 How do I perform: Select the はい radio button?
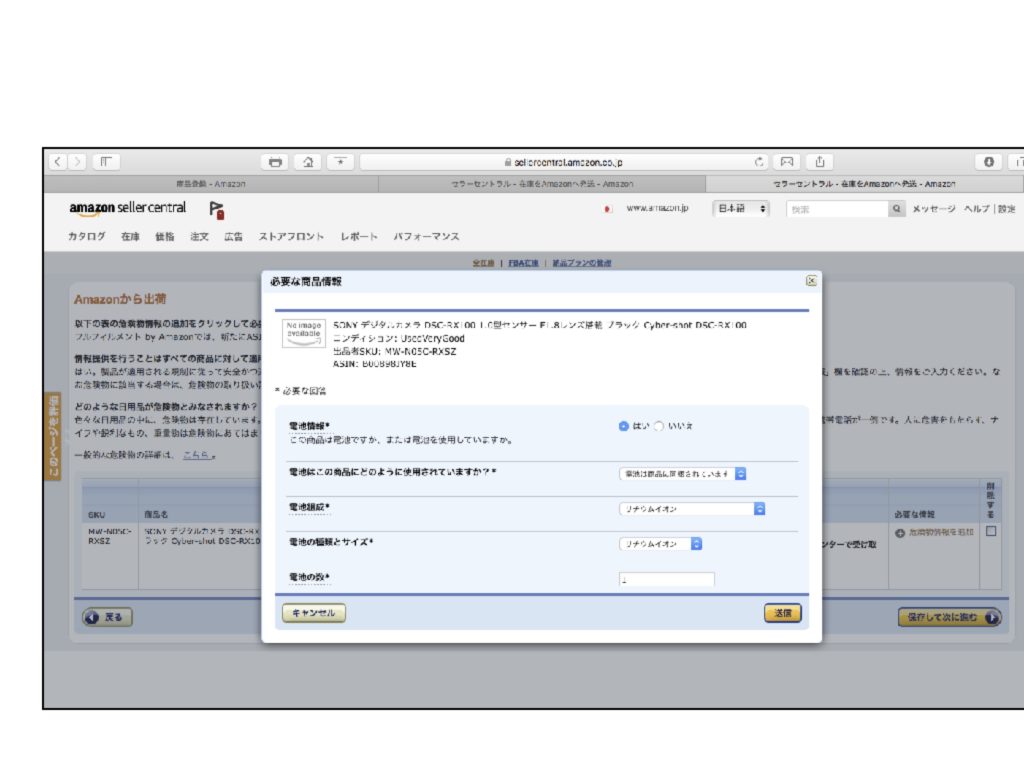(x=624, y=426)
